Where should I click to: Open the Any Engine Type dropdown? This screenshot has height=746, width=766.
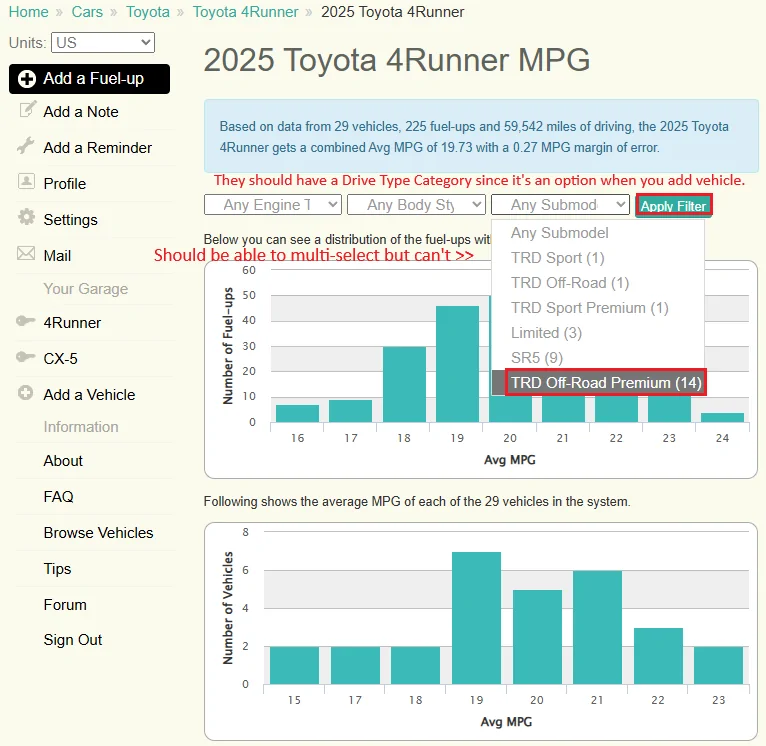[273, 205]
